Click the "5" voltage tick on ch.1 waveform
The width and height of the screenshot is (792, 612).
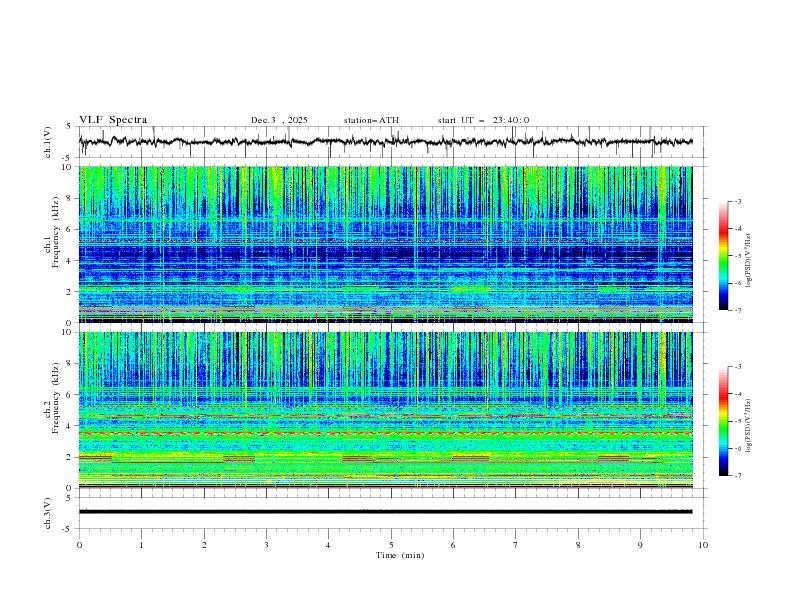(69, 126)
